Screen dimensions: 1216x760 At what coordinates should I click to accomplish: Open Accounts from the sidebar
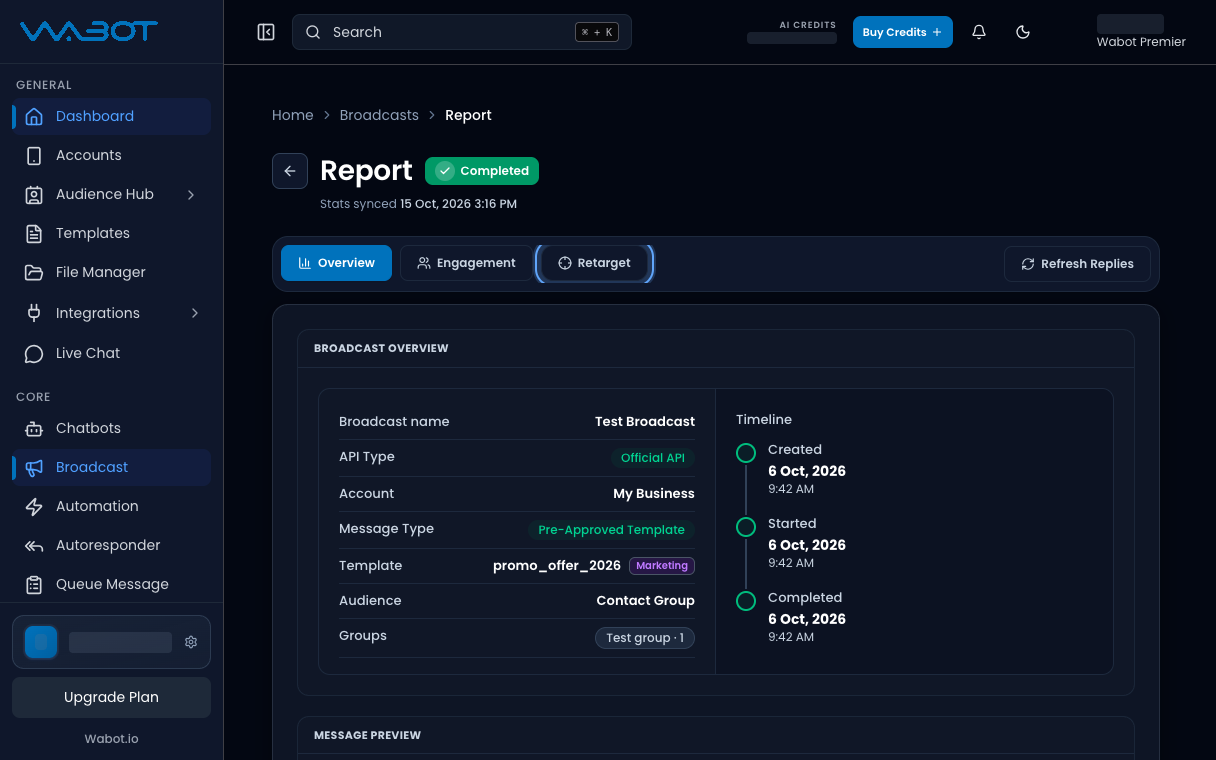(111, 155)
